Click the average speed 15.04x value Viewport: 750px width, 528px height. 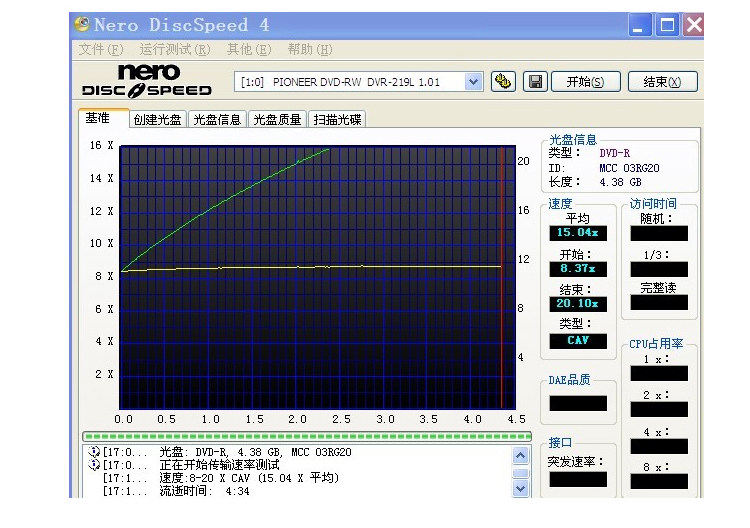(x=578, y=233)
